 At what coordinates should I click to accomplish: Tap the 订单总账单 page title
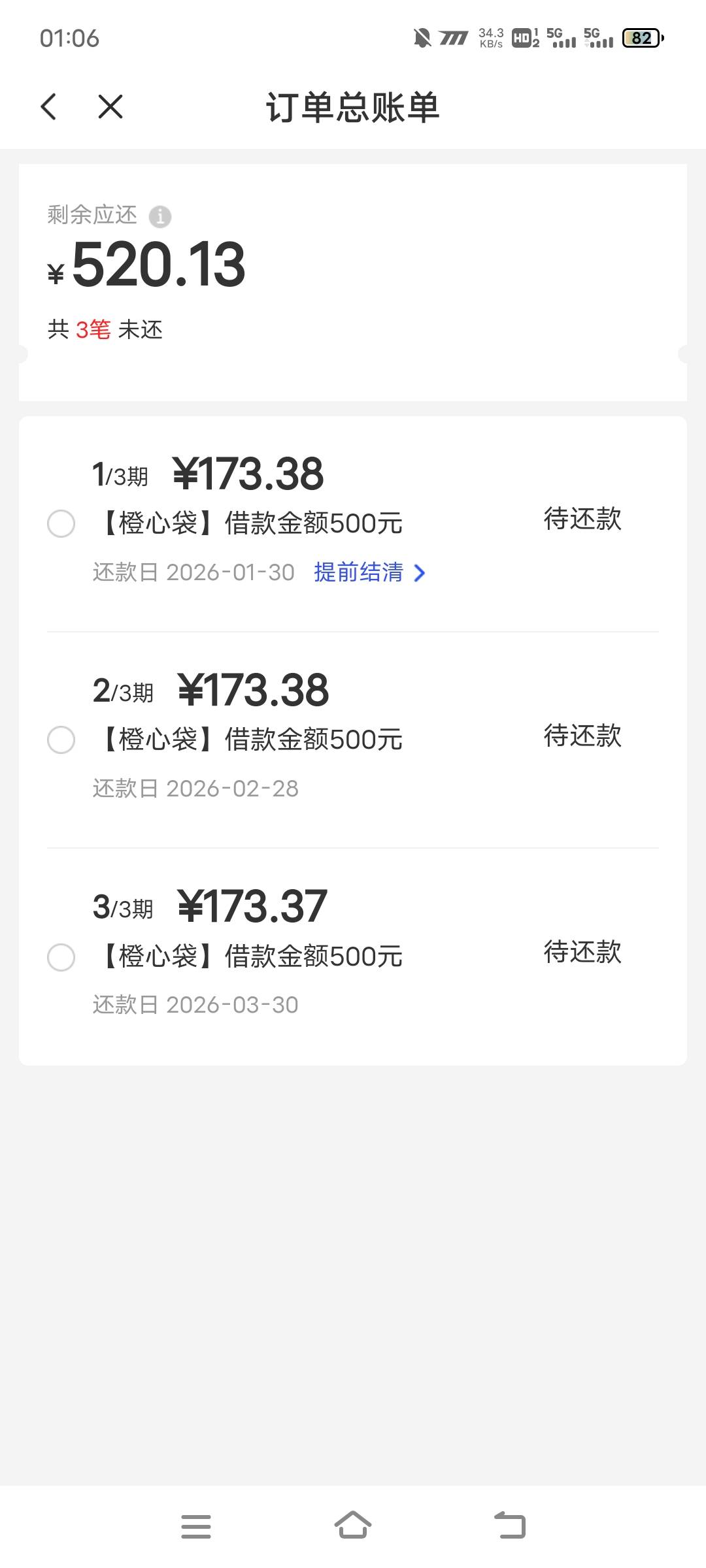tap(353, 107)
